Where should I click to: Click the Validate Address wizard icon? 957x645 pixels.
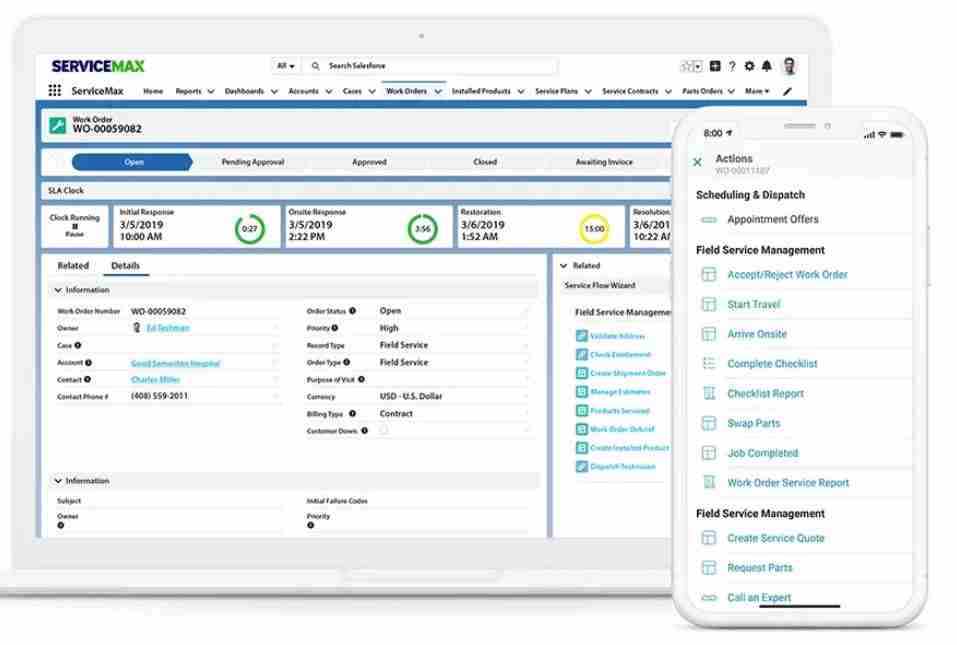tap(582, 337)
